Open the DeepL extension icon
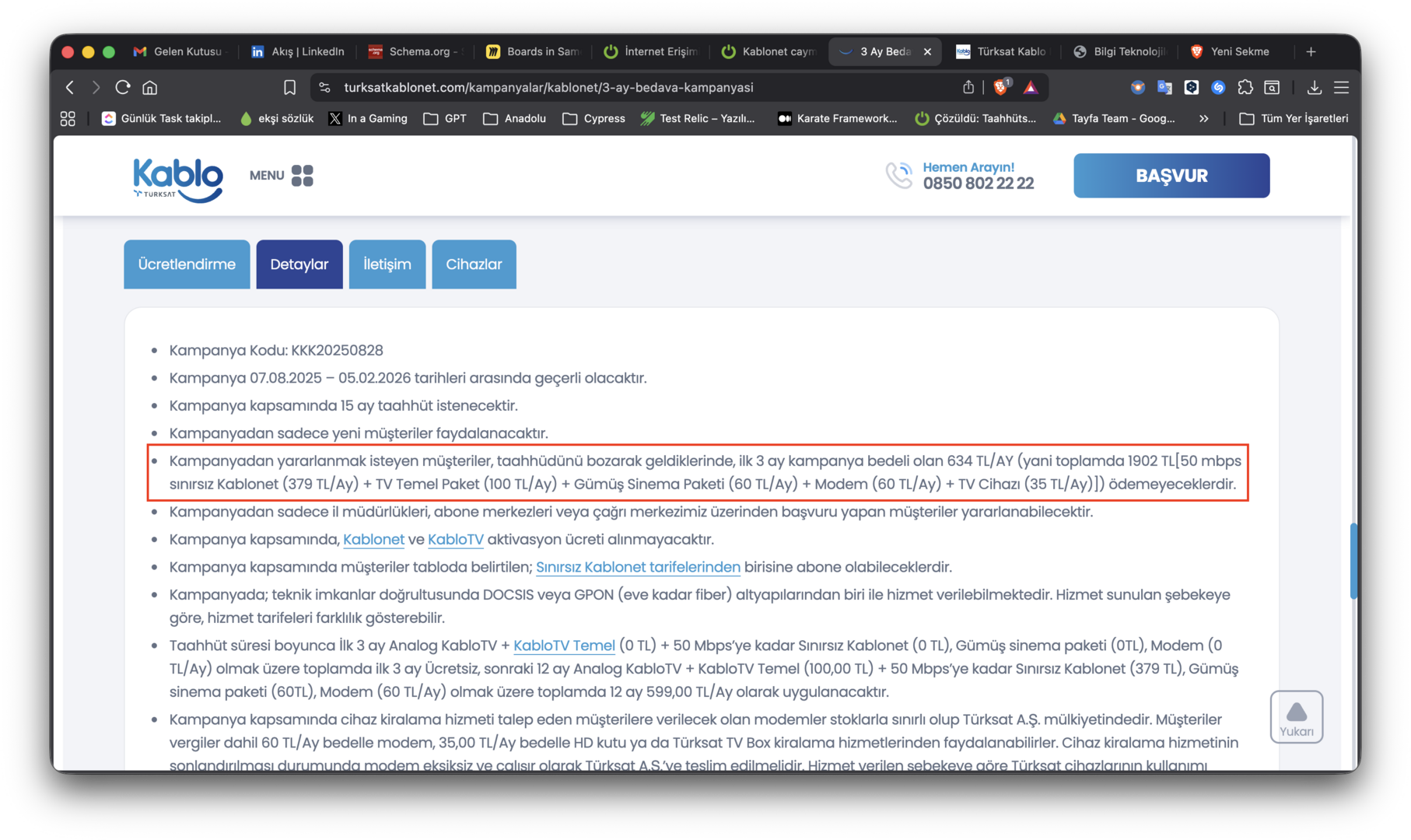 pyautogui.click(x=1191, y=87)
